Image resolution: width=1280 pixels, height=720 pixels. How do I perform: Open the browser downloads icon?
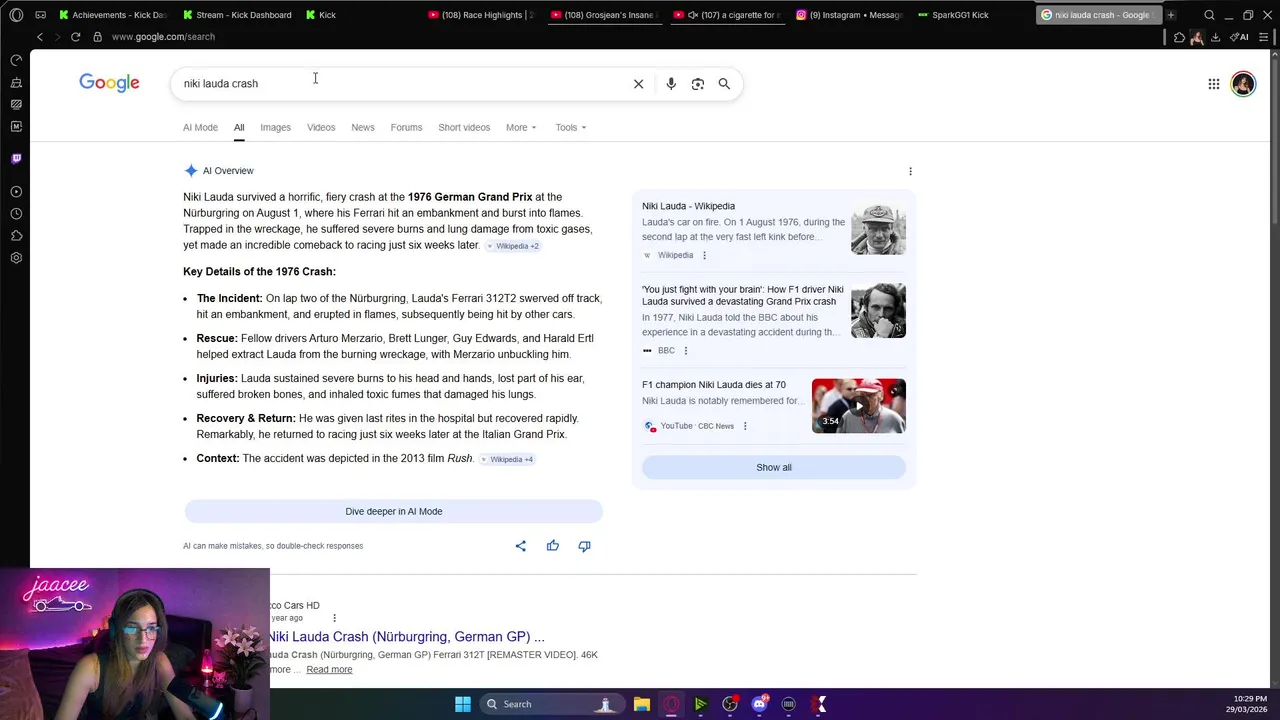point(1215,37)
